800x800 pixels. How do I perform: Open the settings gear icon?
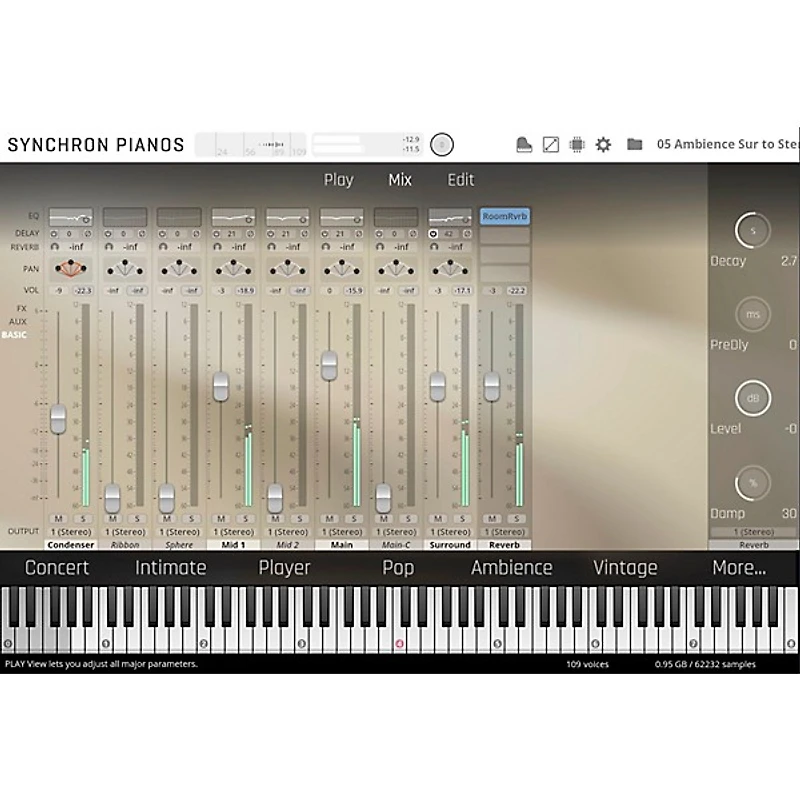coord(602,144)
